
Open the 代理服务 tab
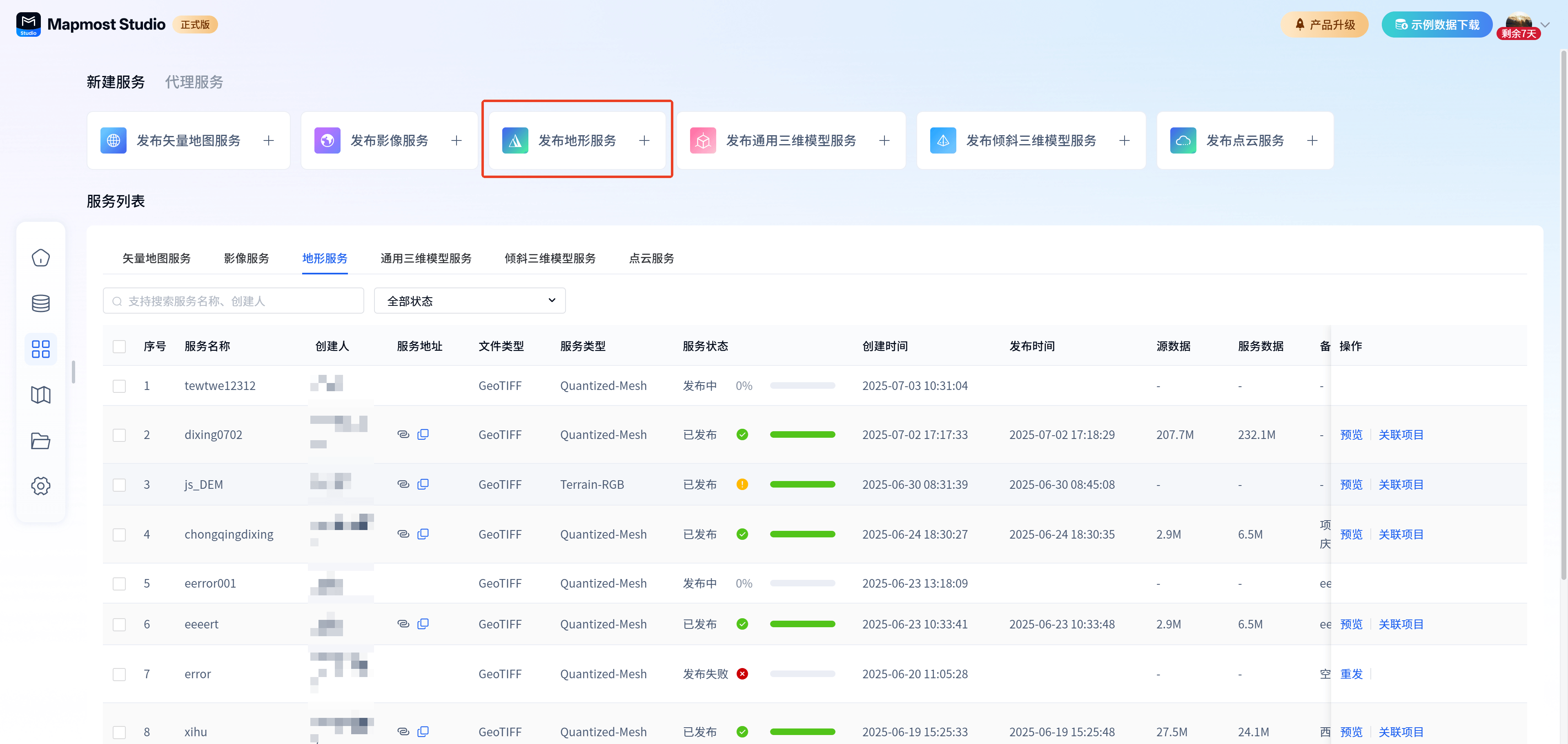194,82
